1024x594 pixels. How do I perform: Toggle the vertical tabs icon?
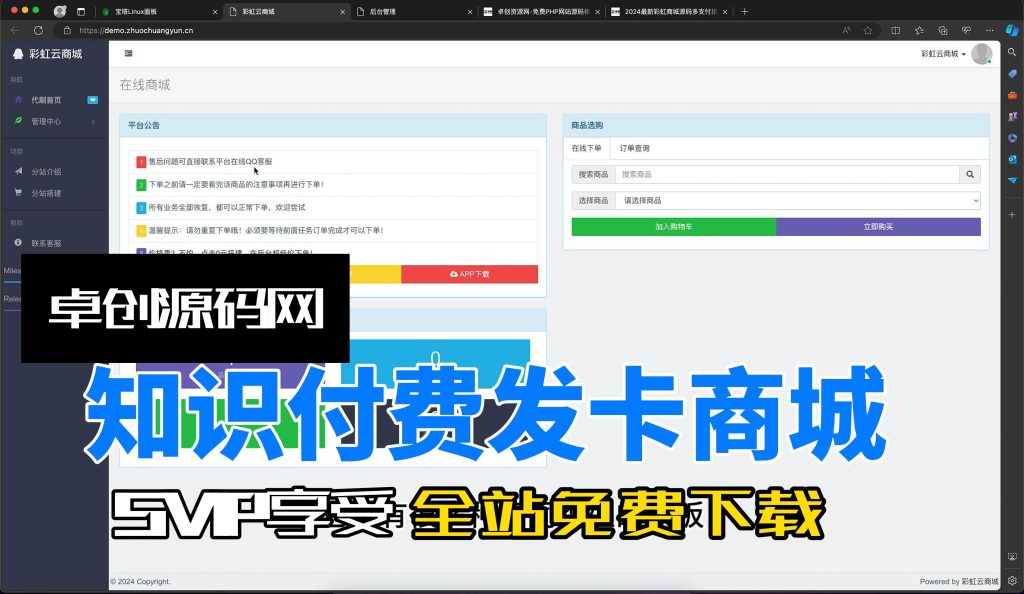81,12
